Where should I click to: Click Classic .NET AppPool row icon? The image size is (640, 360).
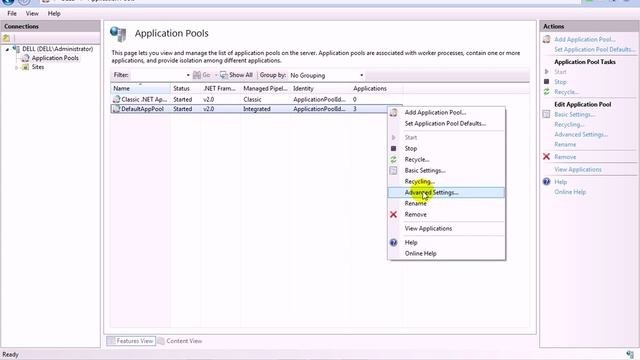click(116, 99)
